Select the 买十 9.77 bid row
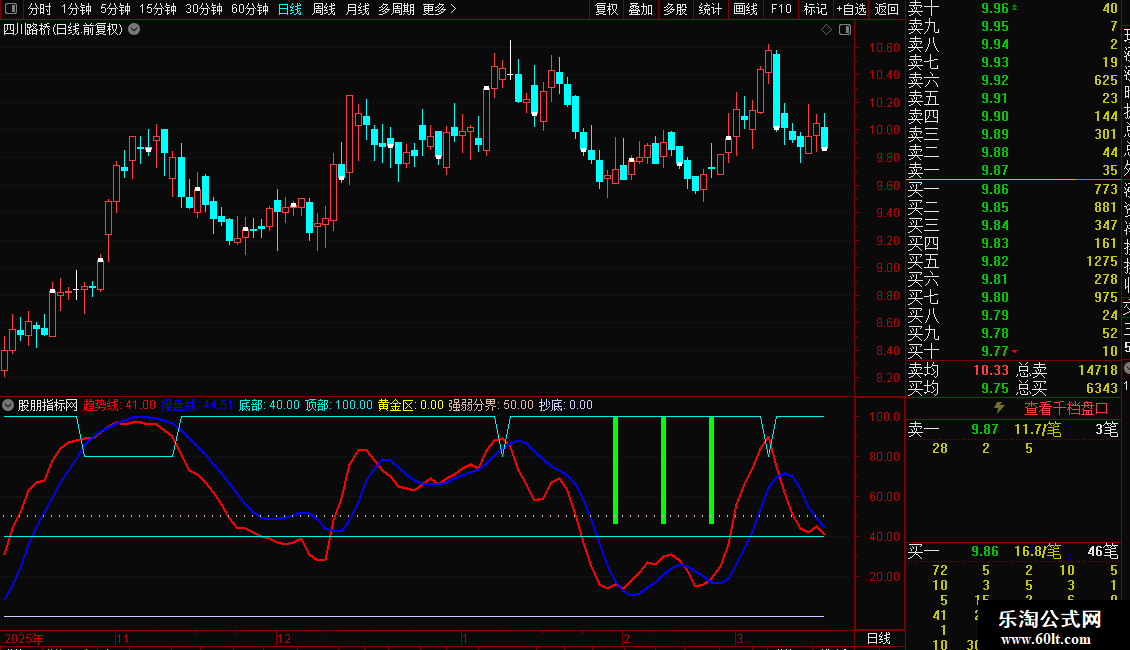The image size is (1130, 650). (1013, 351)
